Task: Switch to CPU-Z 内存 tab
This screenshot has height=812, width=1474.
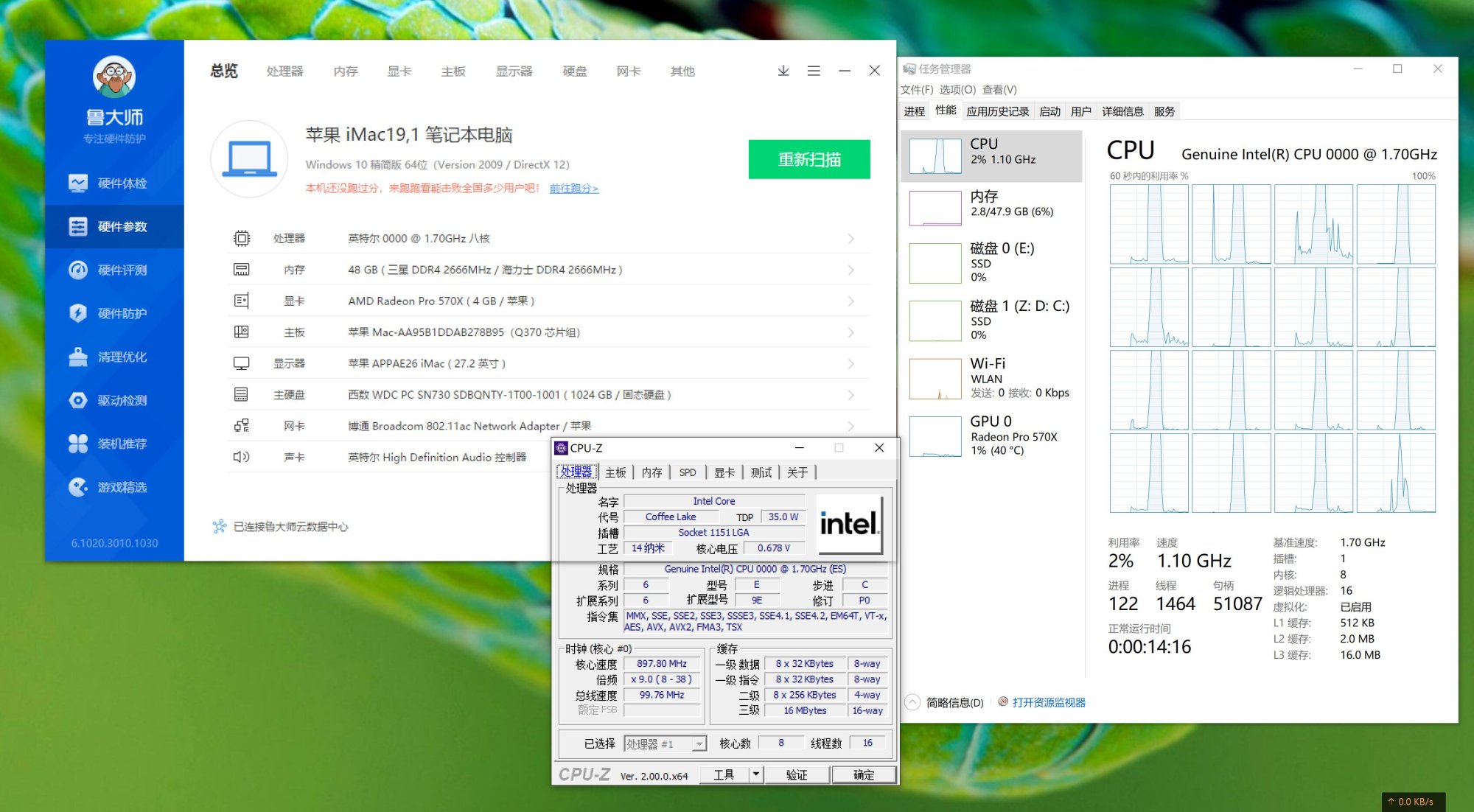Action: [x=652, y=473]
